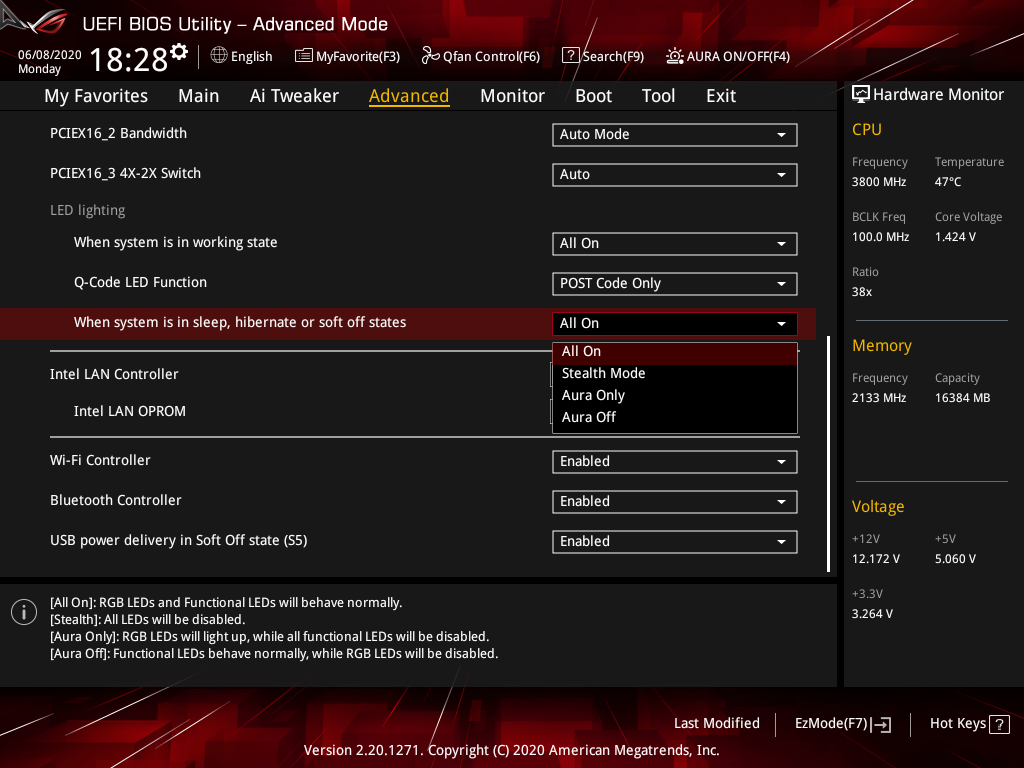Select the Wi-Fi Controller label

coord(100,460)
